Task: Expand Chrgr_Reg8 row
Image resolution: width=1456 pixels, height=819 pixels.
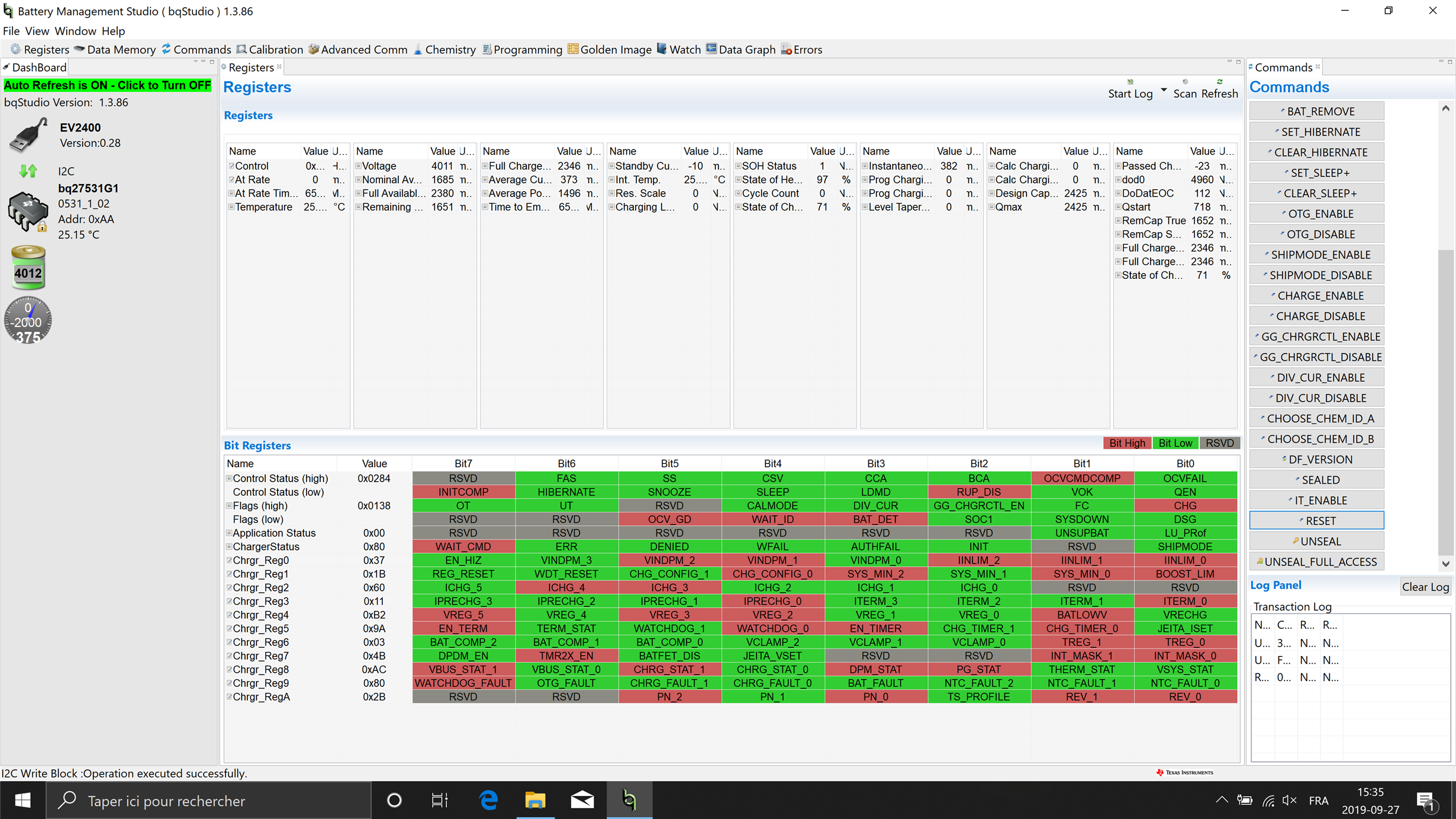Action: coord(229,670)
